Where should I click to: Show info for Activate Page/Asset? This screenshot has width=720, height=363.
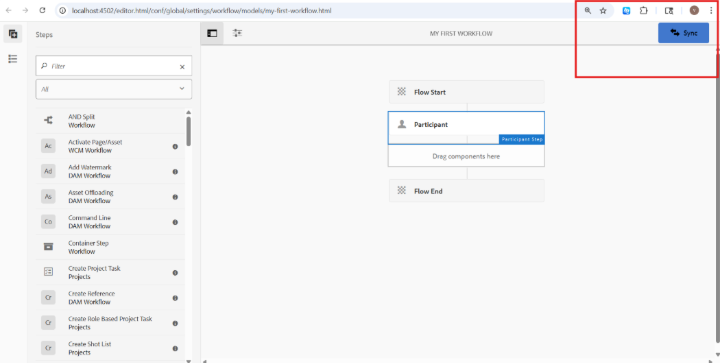(x=175, y=146)
